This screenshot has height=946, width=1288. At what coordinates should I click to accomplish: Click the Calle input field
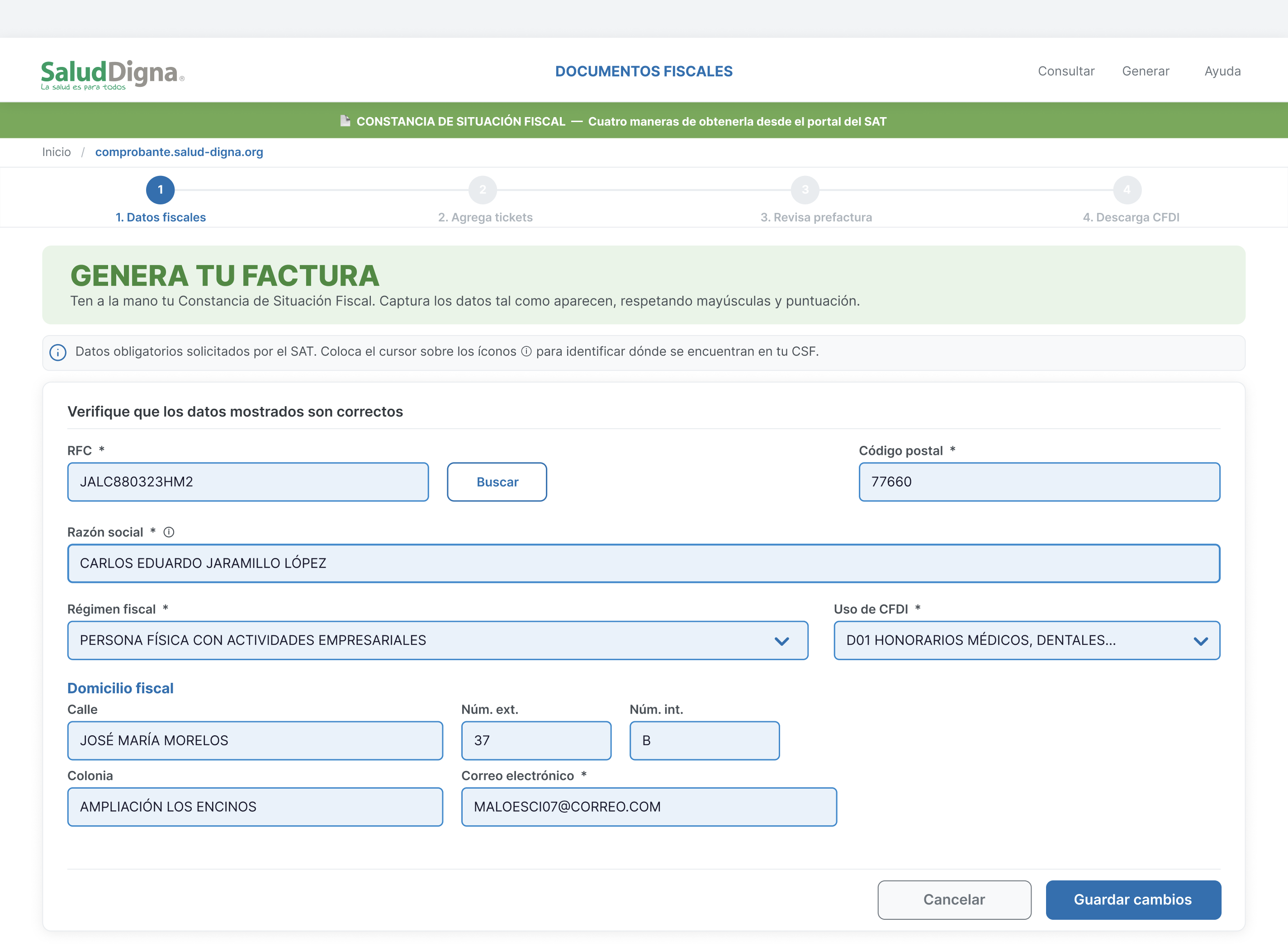[x=256, y=741]
